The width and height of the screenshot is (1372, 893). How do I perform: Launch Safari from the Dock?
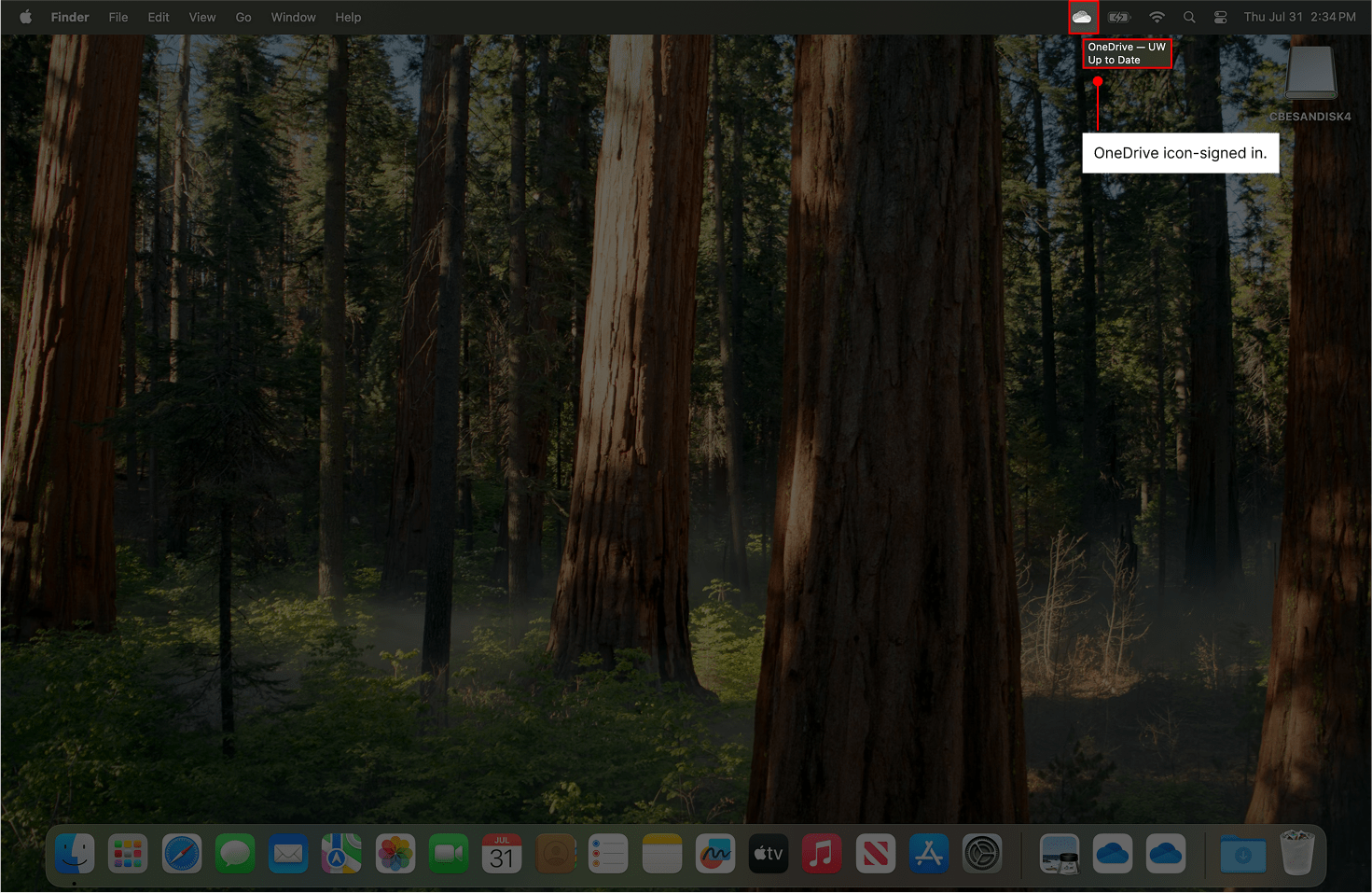[x=182, y=853]
